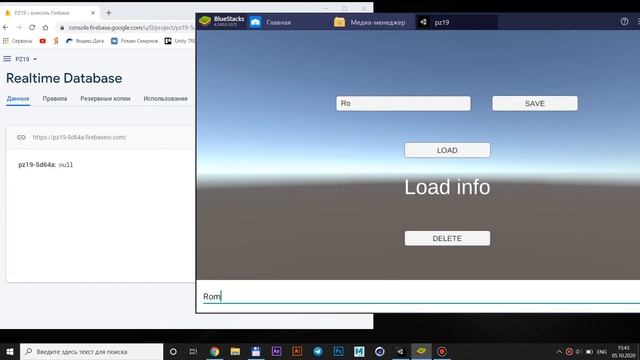Open Photoshop from the taskbar
640x360 pixels.
[338, 351]
